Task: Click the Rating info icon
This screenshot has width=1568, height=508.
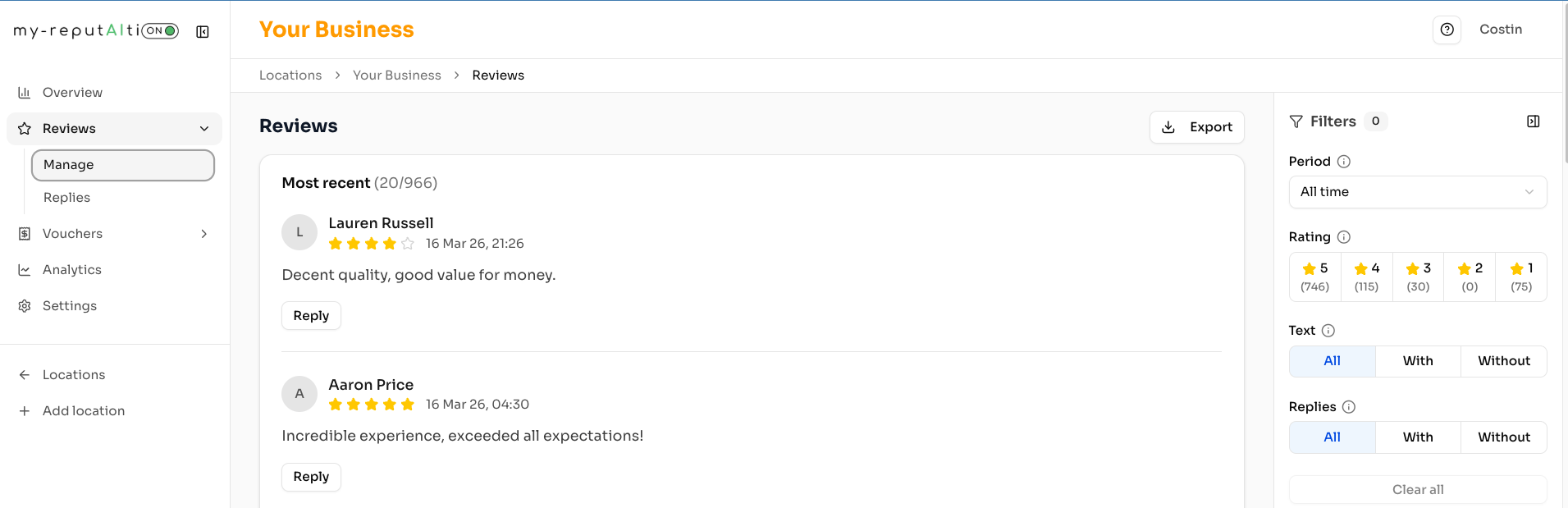Action: tap(1343, 237)
